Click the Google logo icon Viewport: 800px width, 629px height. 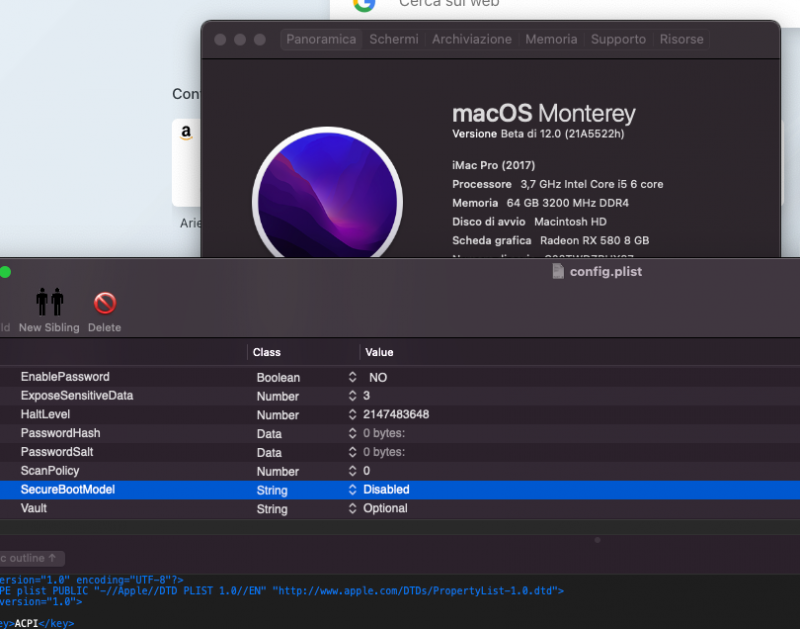point(363,5)
